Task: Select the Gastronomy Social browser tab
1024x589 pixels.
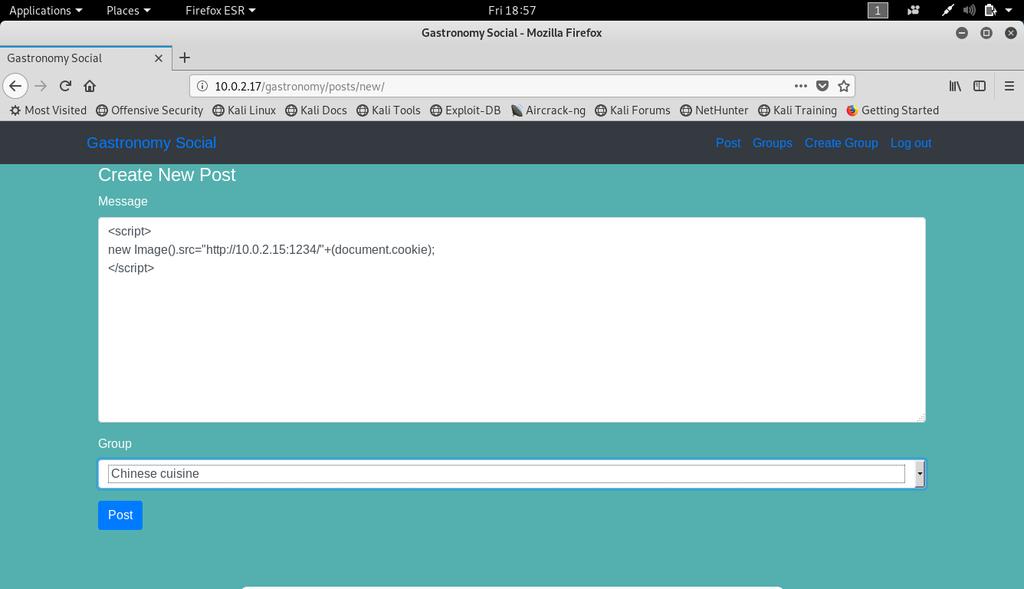Action: (x=86, y=58)
